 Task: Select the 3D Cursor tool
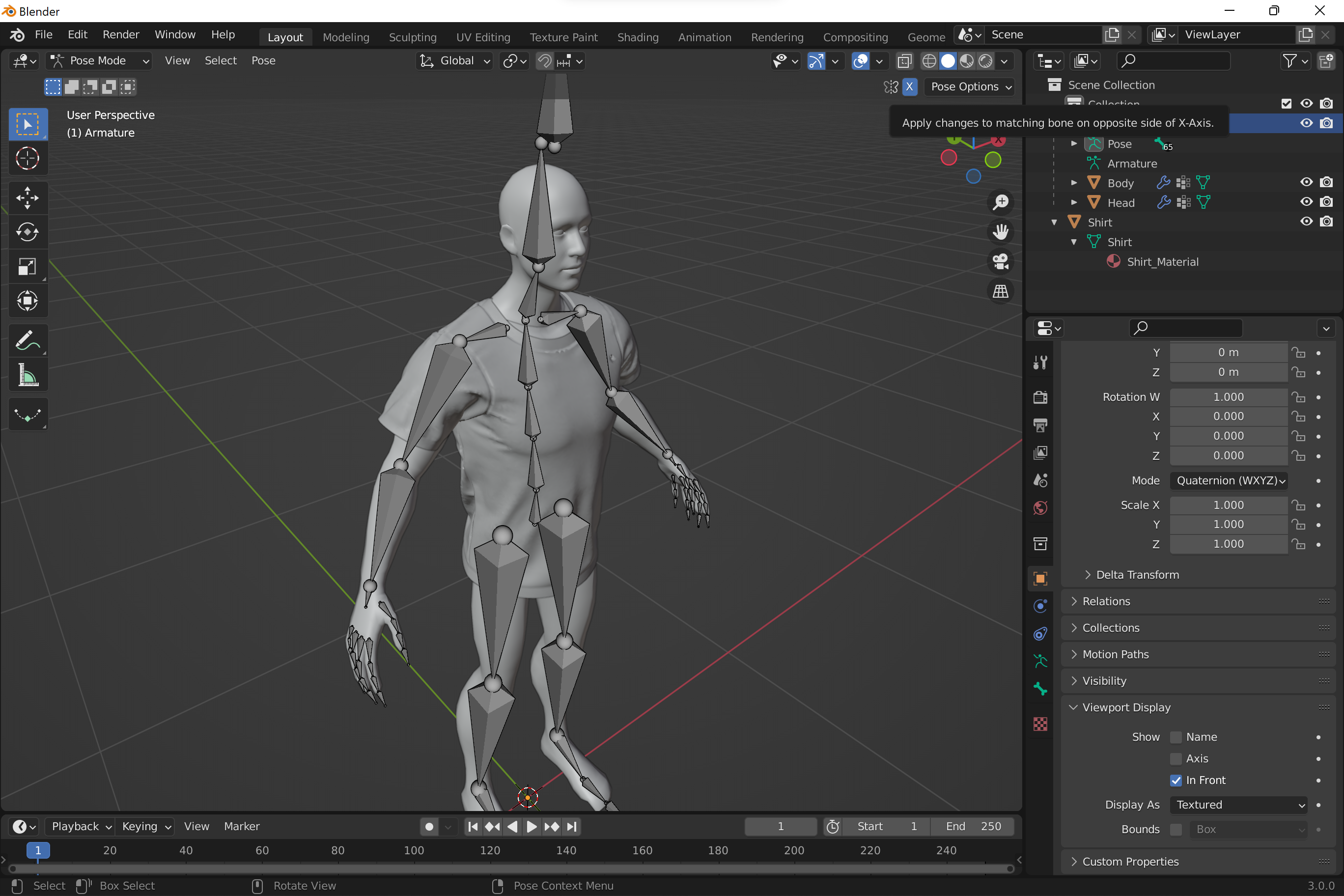click(x=27, y=158)
